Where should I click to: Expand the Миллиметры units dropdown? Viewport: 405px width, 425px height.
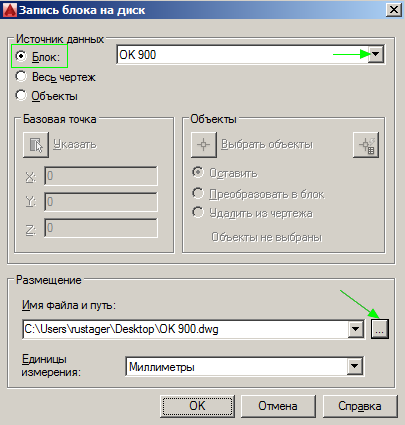point(355,367)
